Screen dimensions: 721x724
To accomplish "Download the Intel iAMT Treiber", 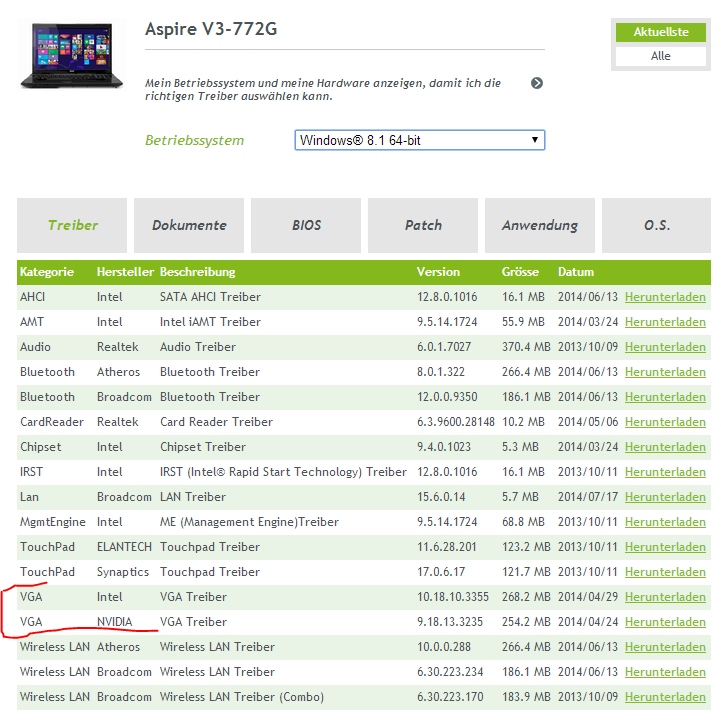I will pyautogui.click(x=665, y=322).
